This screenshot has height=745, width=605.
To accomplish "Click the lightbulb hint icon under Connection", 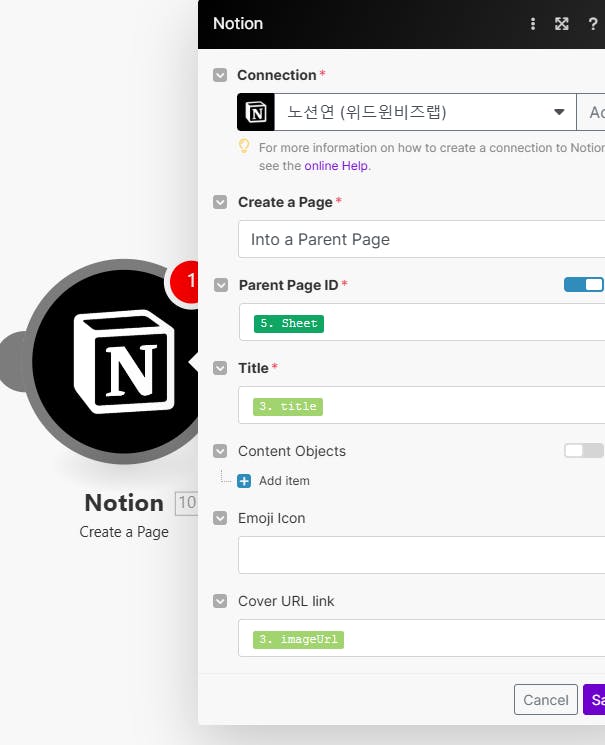I will point(244,146).
